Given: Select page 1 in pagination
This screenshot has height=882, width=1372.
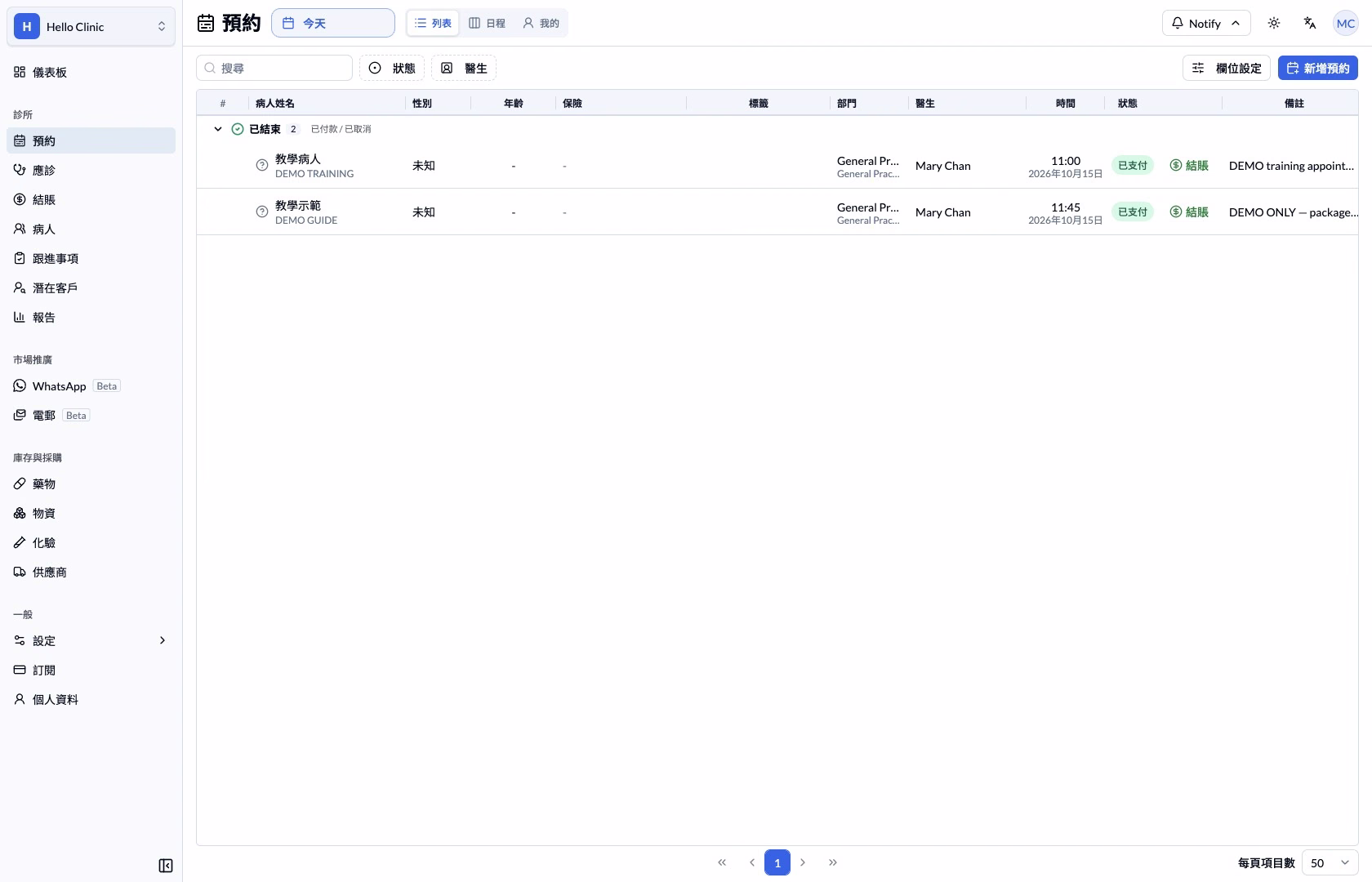Looking at the screenshot, I should [x=777, y=862].
